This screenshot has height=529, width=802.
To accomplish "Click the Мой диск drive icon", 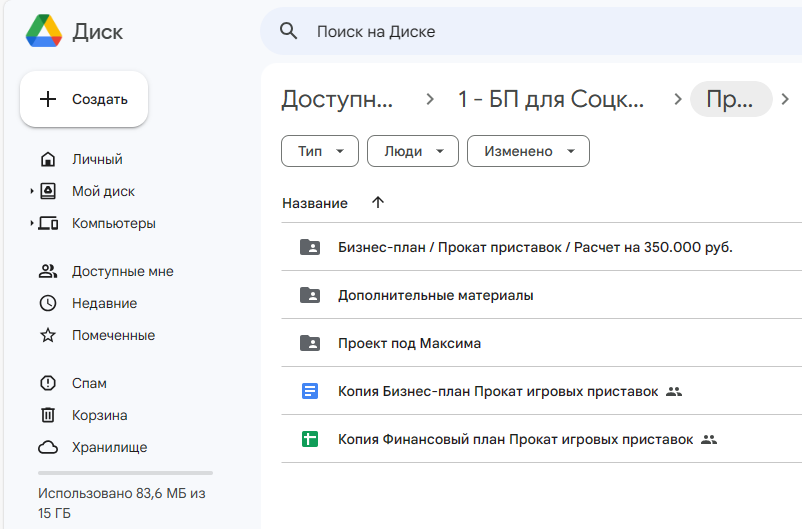I will click(48, 191).
